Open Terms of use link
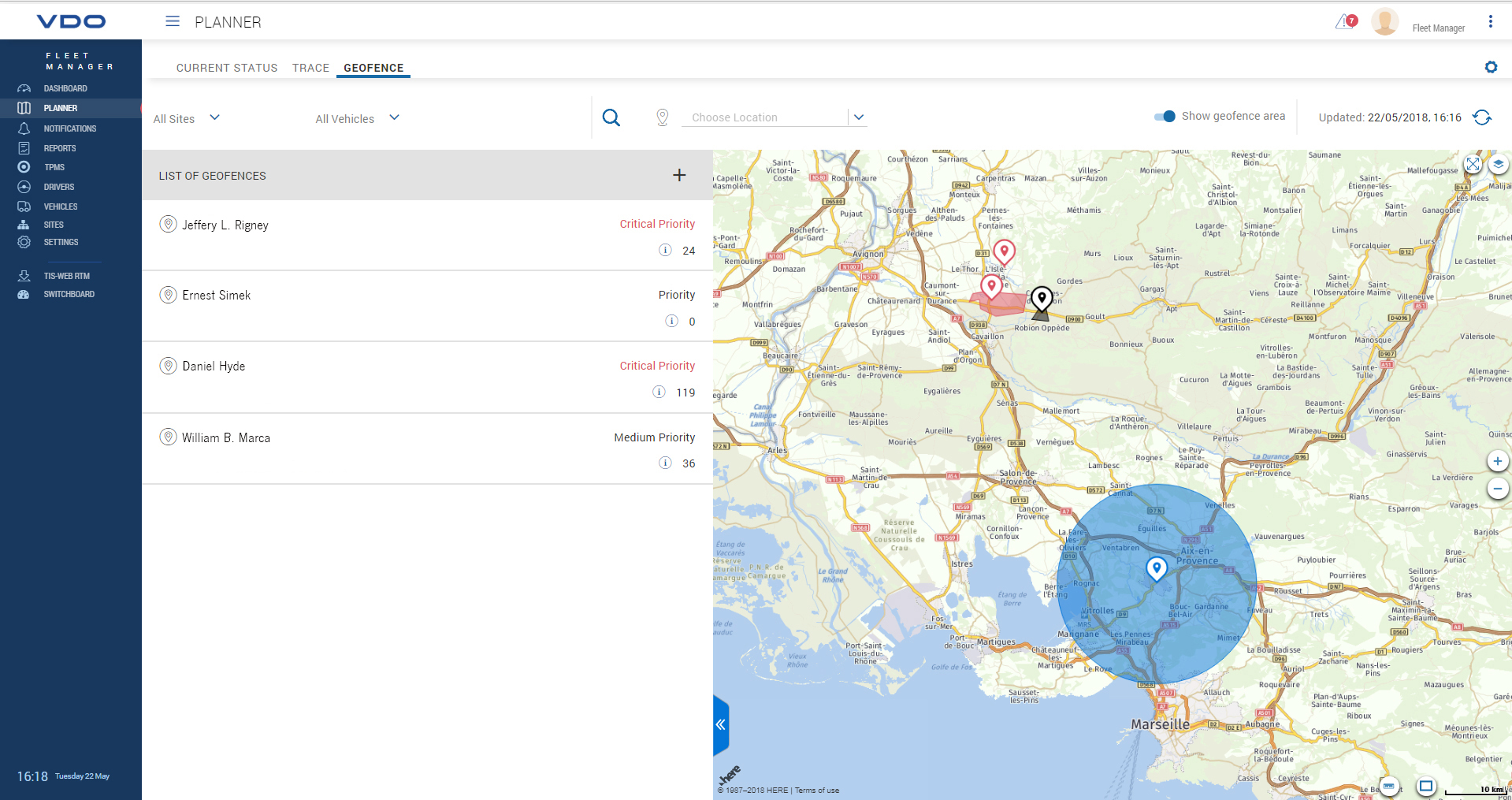Screen dimensions: 1512x800 (x=816, y=791)
